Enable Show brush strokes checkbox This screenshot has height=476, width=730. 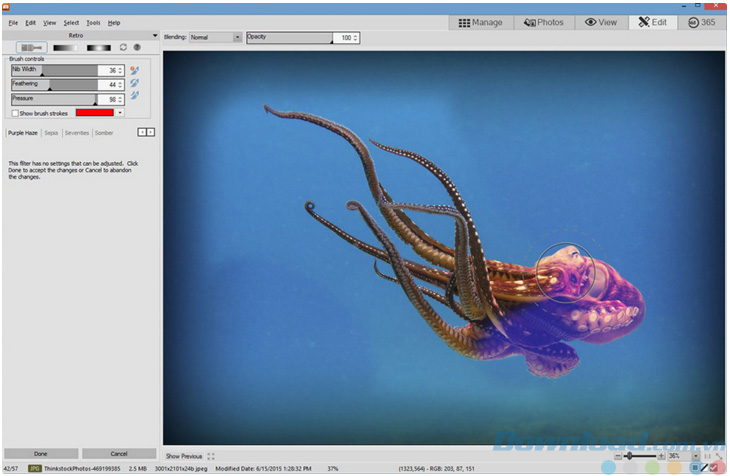pos(15,113)
